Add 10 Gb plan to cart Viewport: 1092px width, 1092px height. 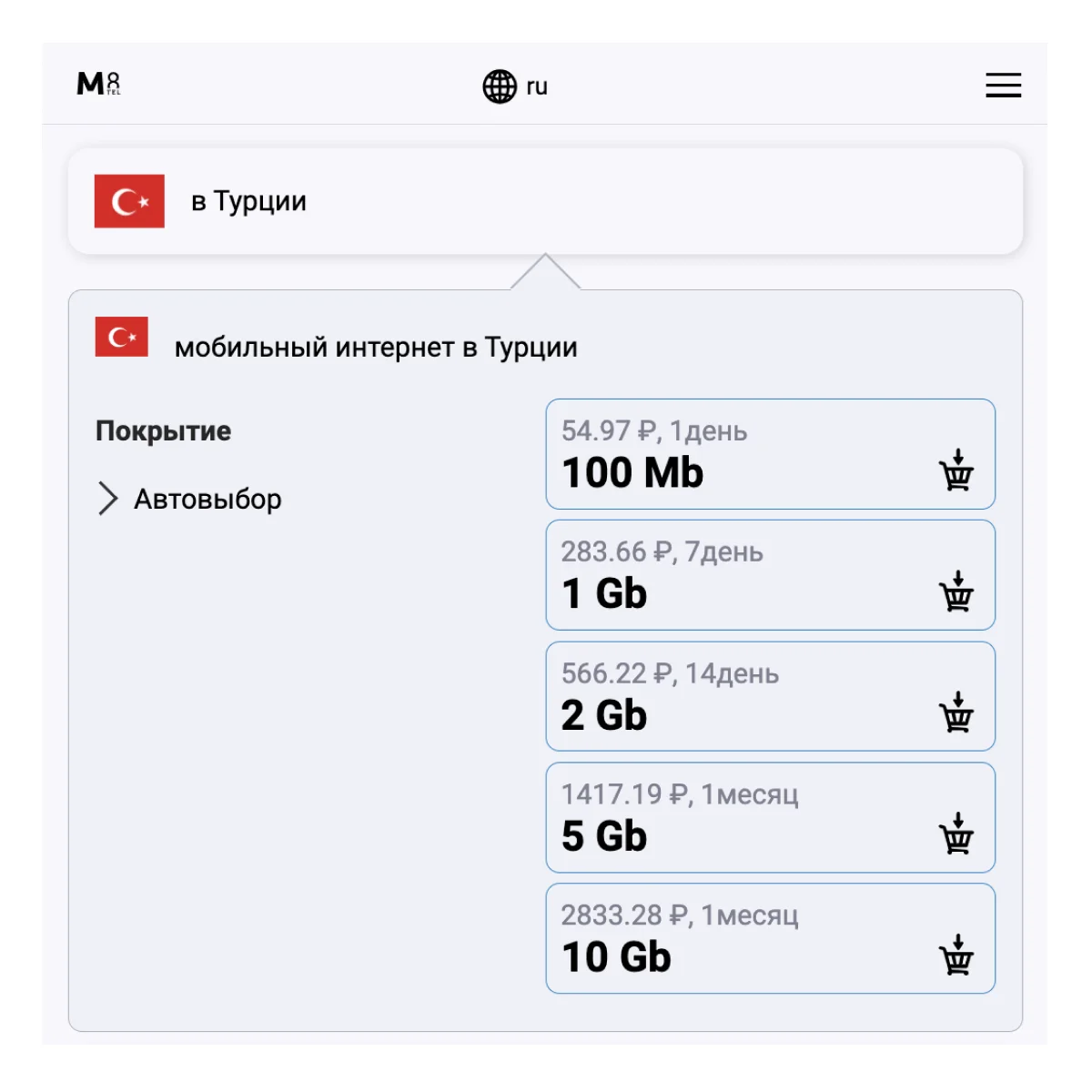click(955, 955)
